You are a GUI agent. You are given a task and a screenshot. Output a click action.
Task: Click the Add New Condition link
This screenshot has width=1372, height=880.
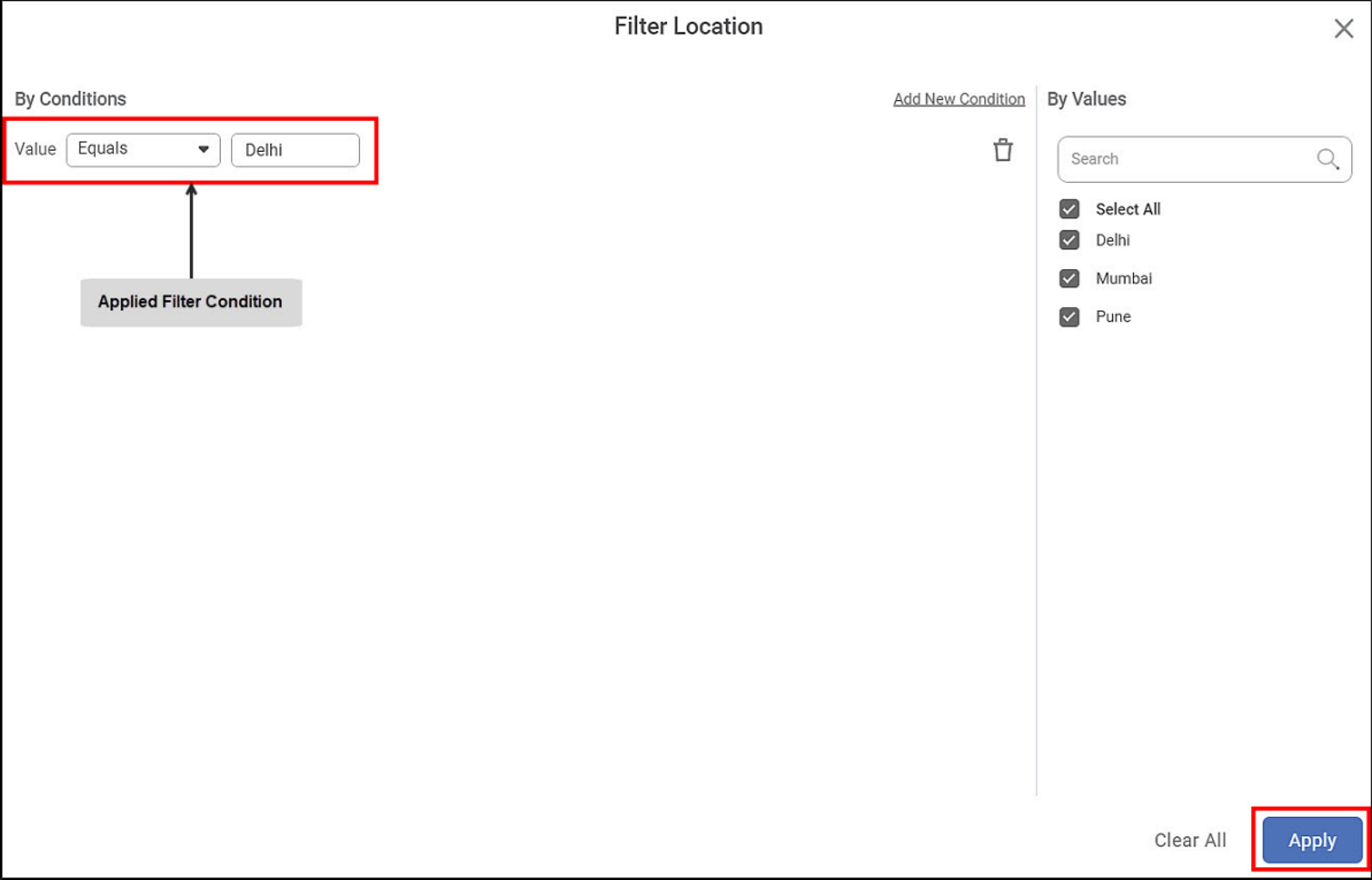(959, 99)
